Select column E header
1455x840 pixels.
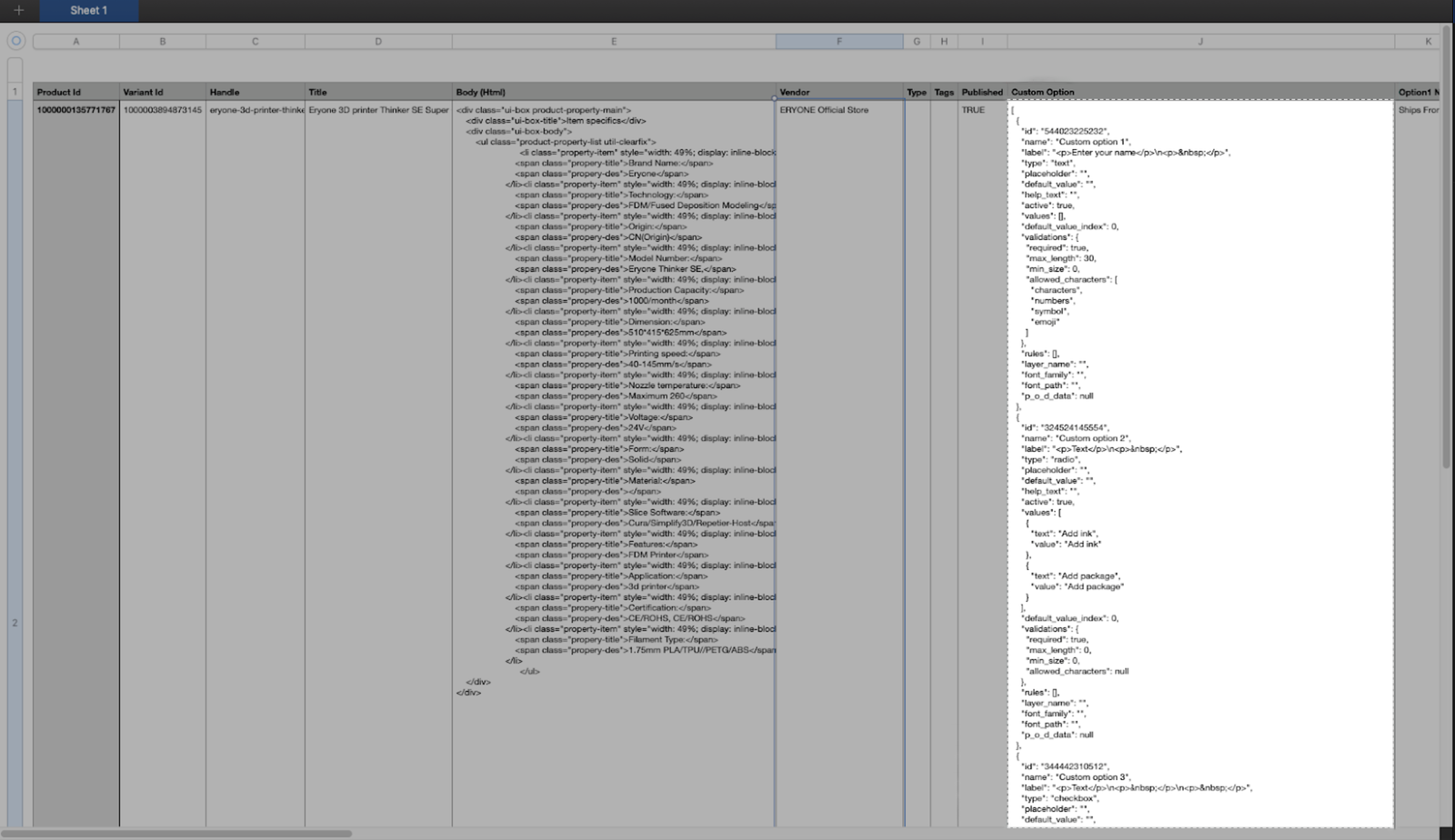pos(614,41)
